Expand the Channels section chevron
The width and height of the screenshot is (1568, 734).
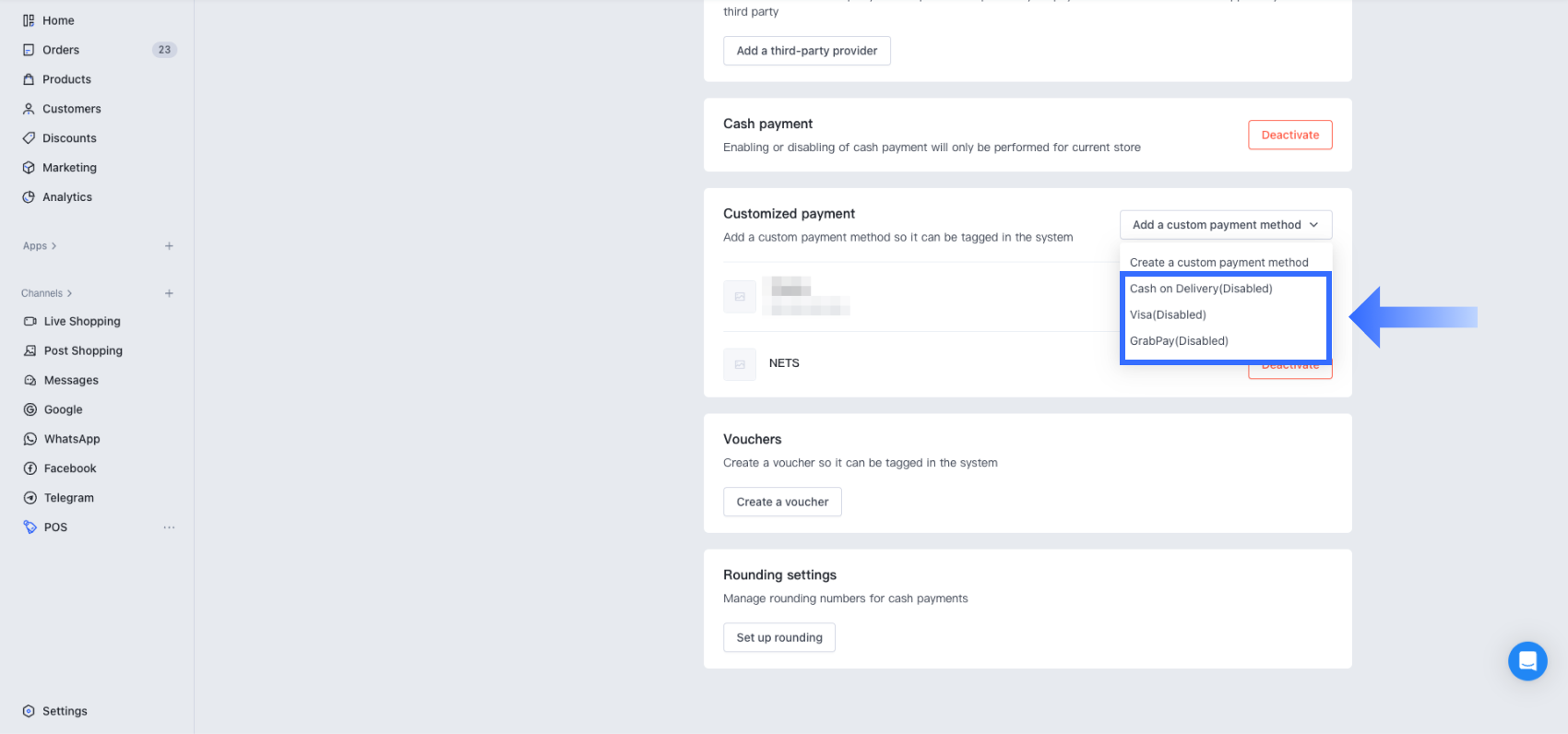(69, 293)
